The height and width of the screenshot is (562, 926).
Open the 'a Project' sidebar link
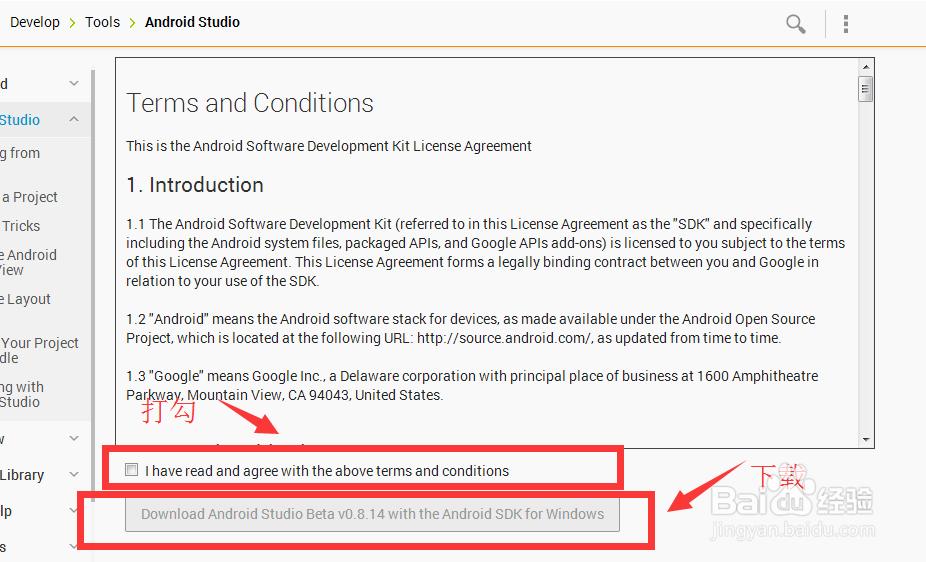tap(30, 197)
